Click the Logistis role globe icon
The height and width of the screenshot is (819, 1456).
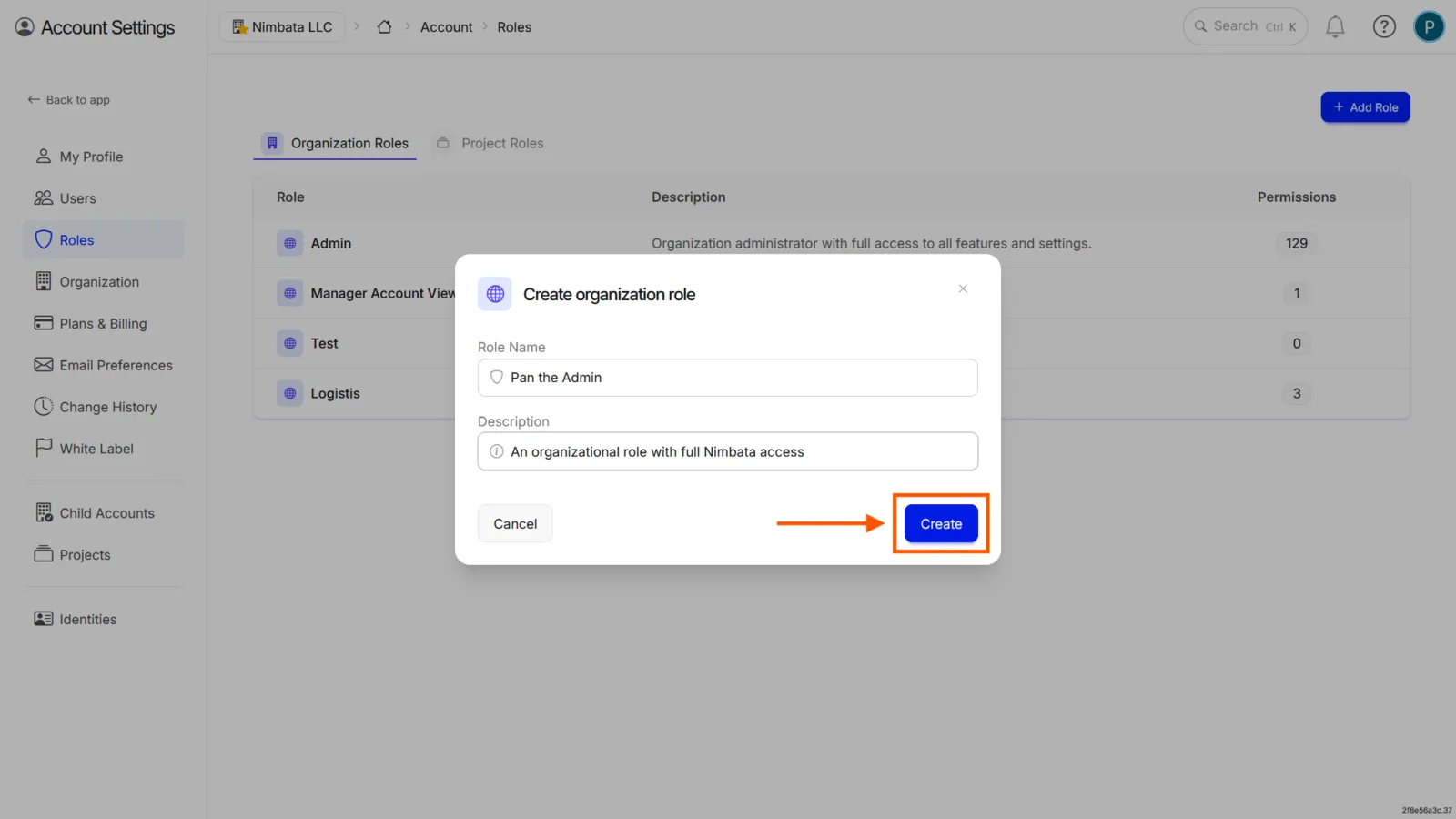point(289,393)
